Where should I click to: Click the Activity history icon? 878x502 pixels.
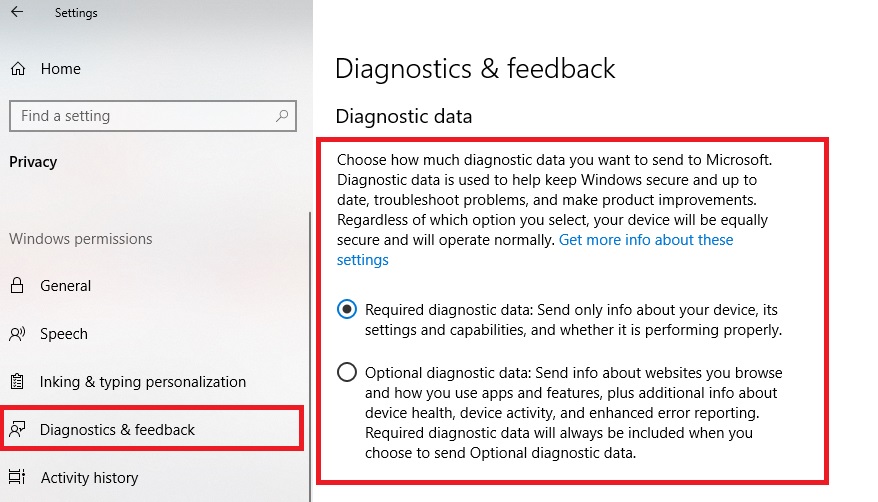click(17, 478)
